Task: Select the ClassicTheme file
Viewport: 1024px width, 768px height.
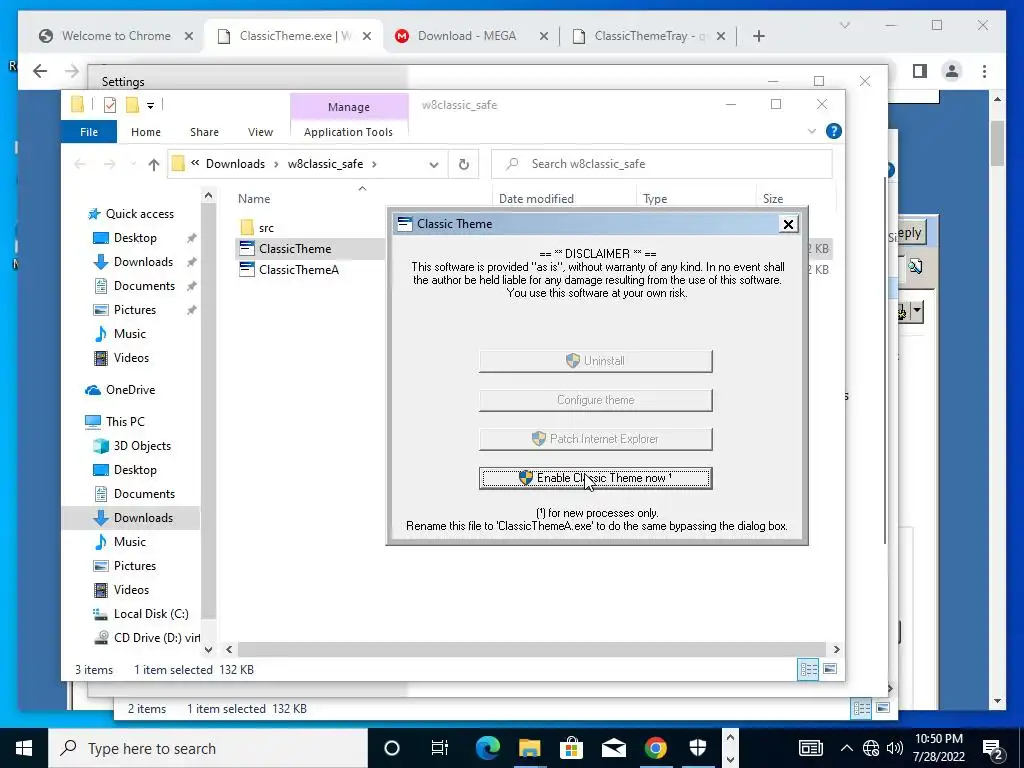Action: (295, 249)
